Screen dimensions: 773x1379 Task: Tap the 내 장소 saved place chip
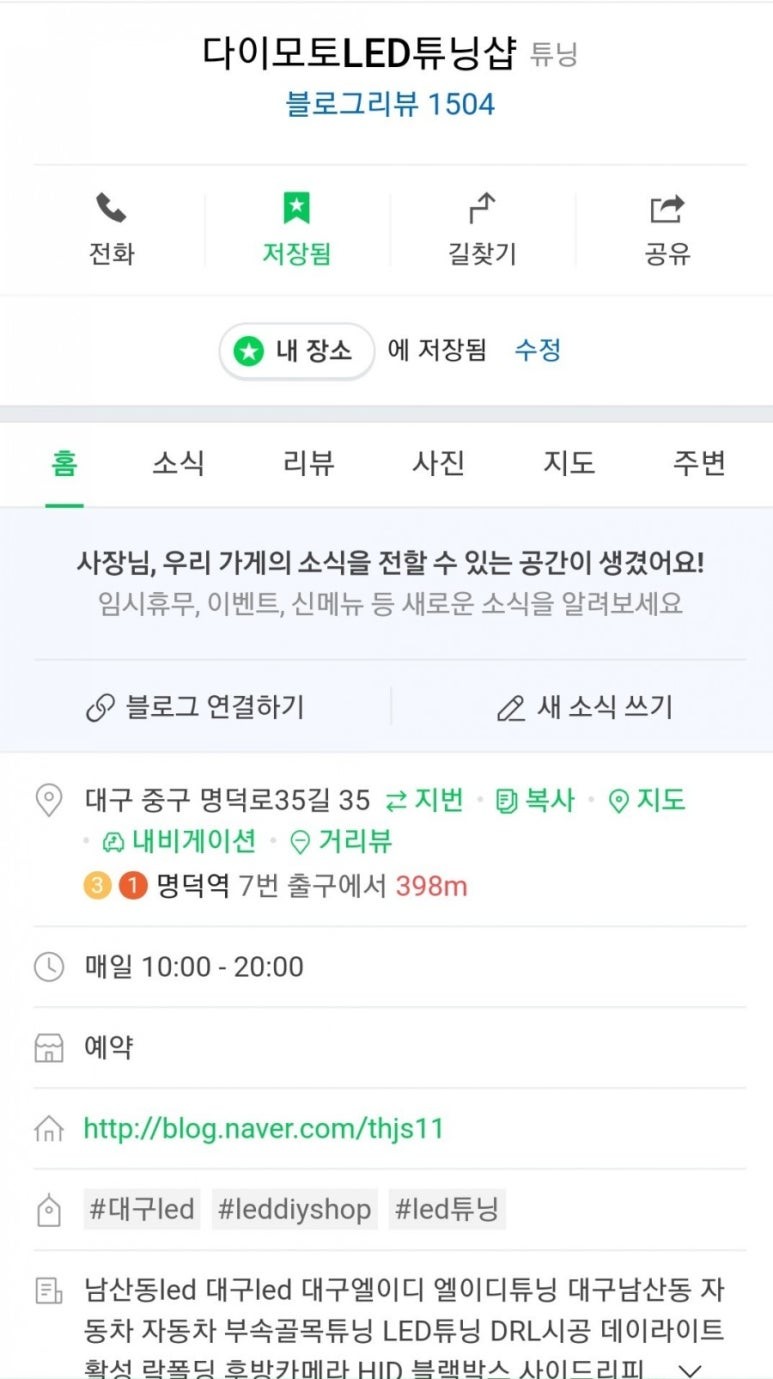[x=296, y=351]
